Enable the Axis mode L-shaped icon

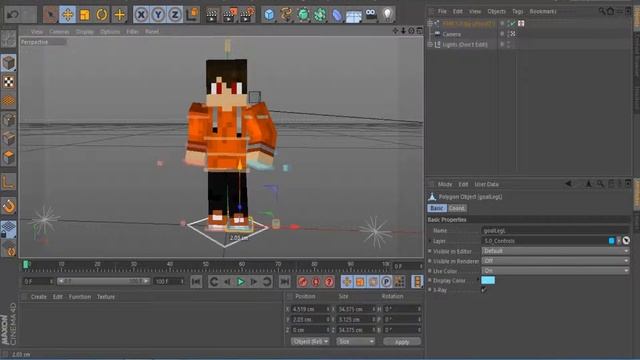[9, 182]
